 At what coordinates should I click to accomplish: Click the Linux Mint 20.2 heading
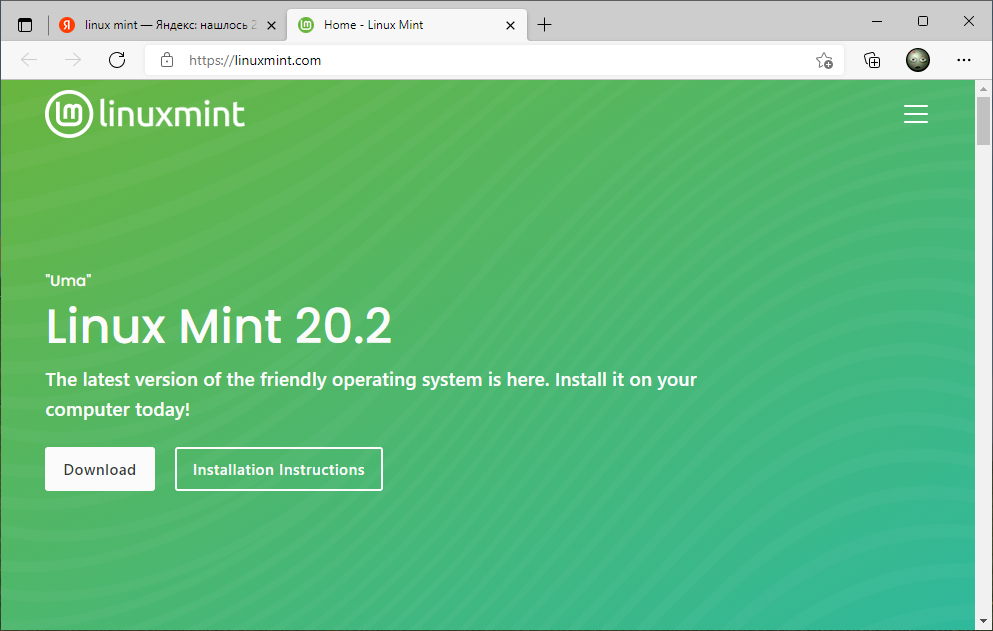point(219,326)
